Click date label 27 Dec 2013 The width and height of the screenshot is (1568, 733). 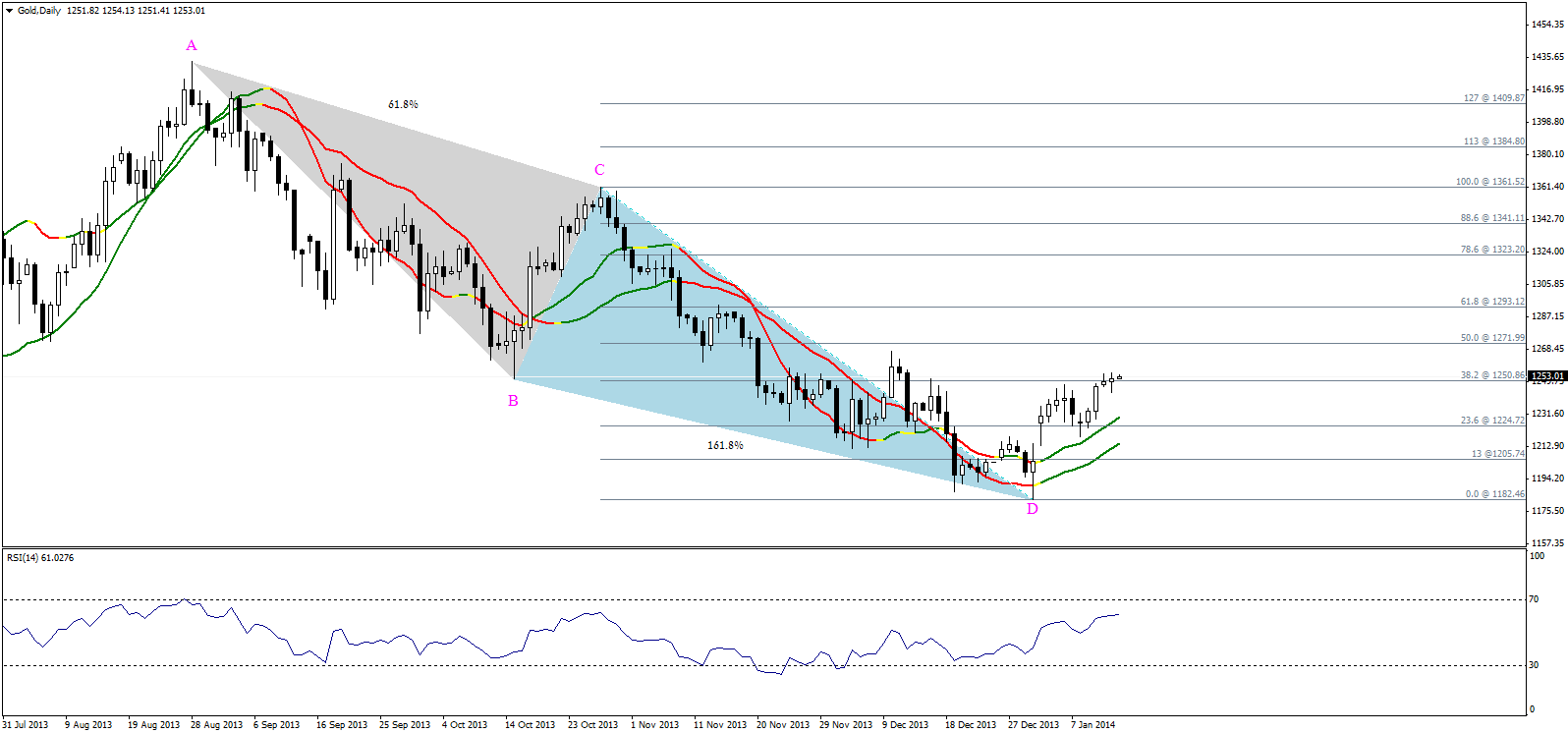tap(1034, 725)
